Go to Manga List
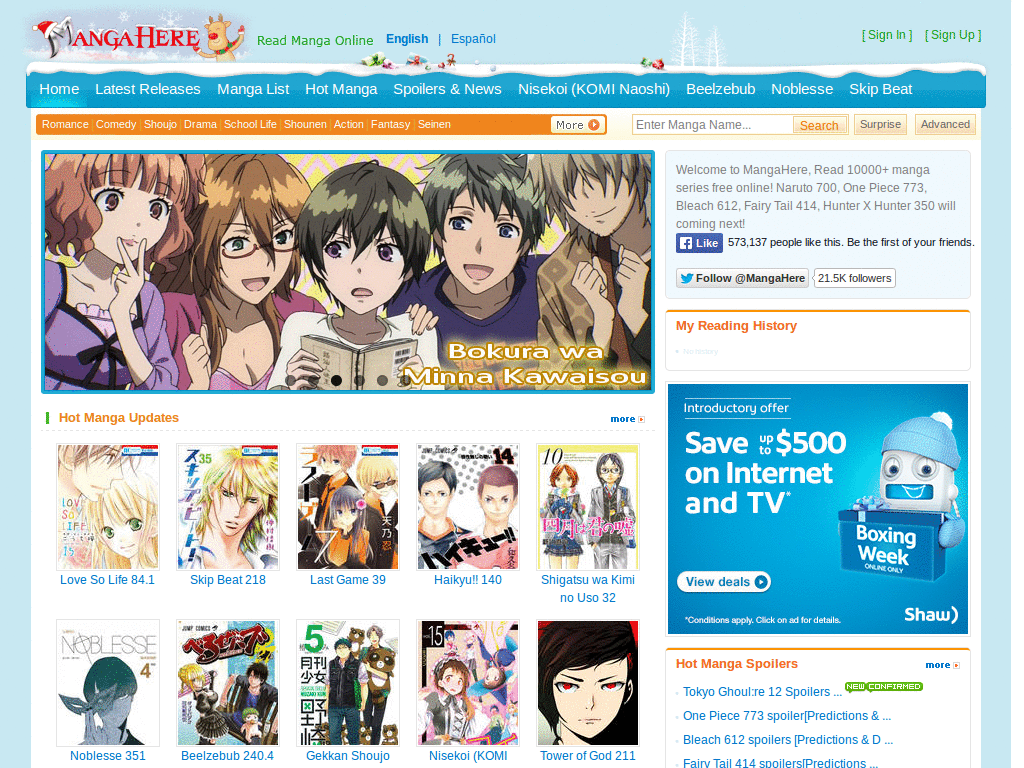The height and width of the screenshot is (768, 1024). coord(253,89)
